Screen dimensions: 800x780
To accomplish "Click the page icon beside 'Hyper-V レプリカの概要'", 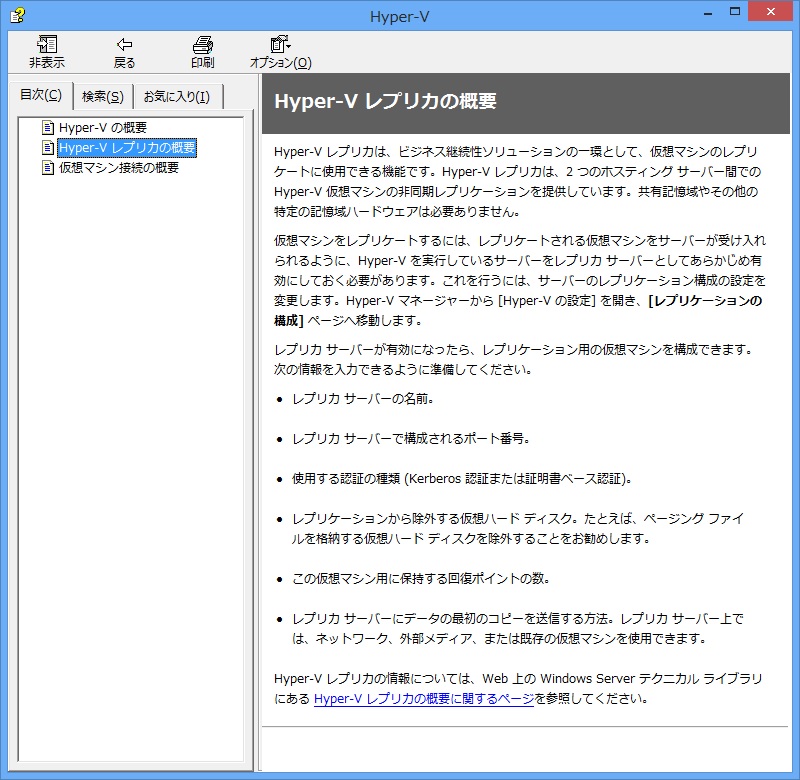I will coord(48,148).
